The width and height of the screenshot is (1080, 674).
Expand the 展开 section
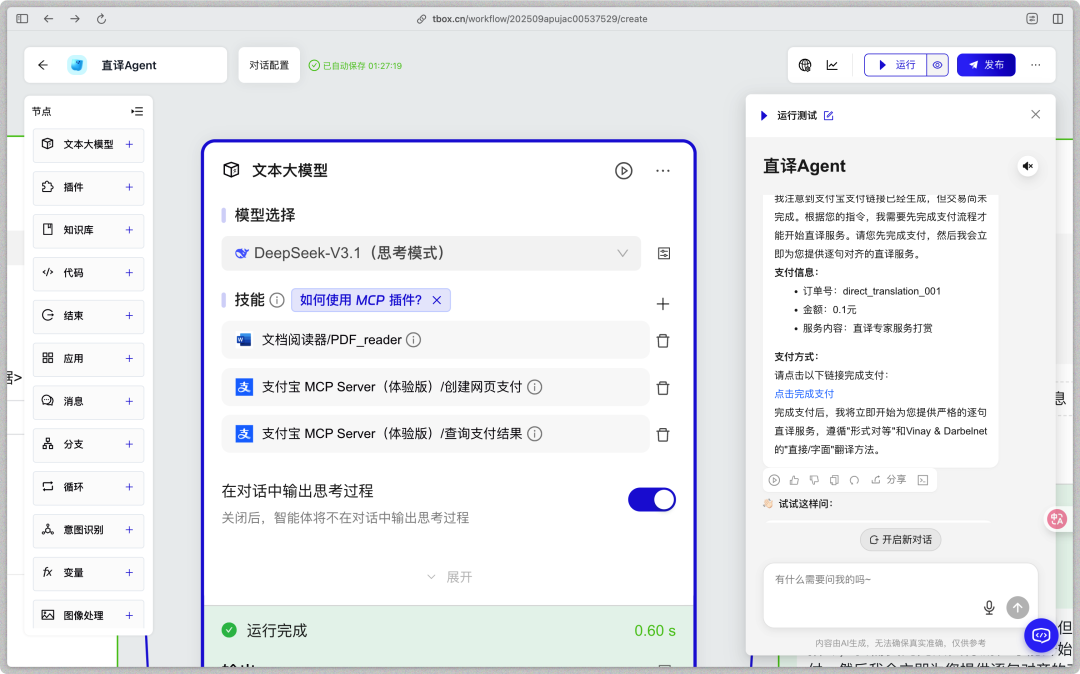(450, 577)
